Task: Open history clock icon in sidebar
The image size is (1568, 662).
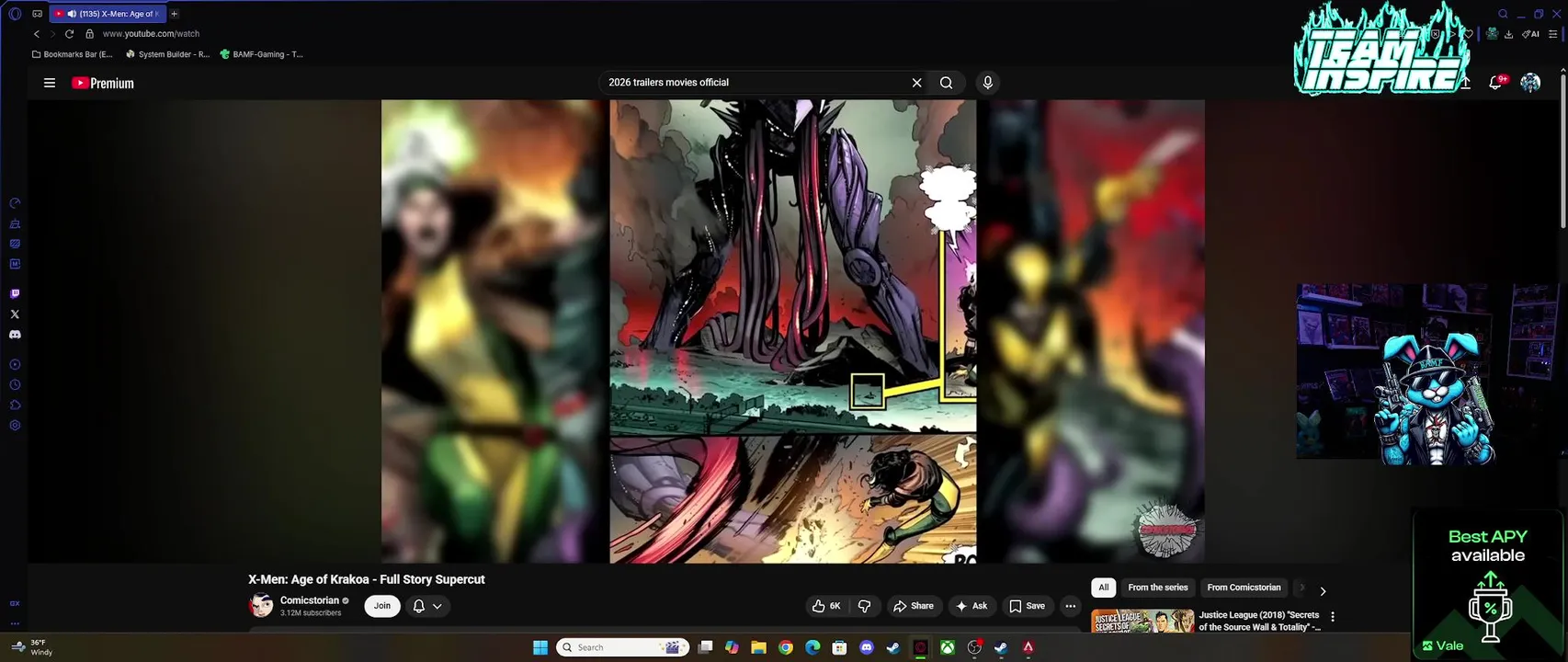Action: coord(15,385)
